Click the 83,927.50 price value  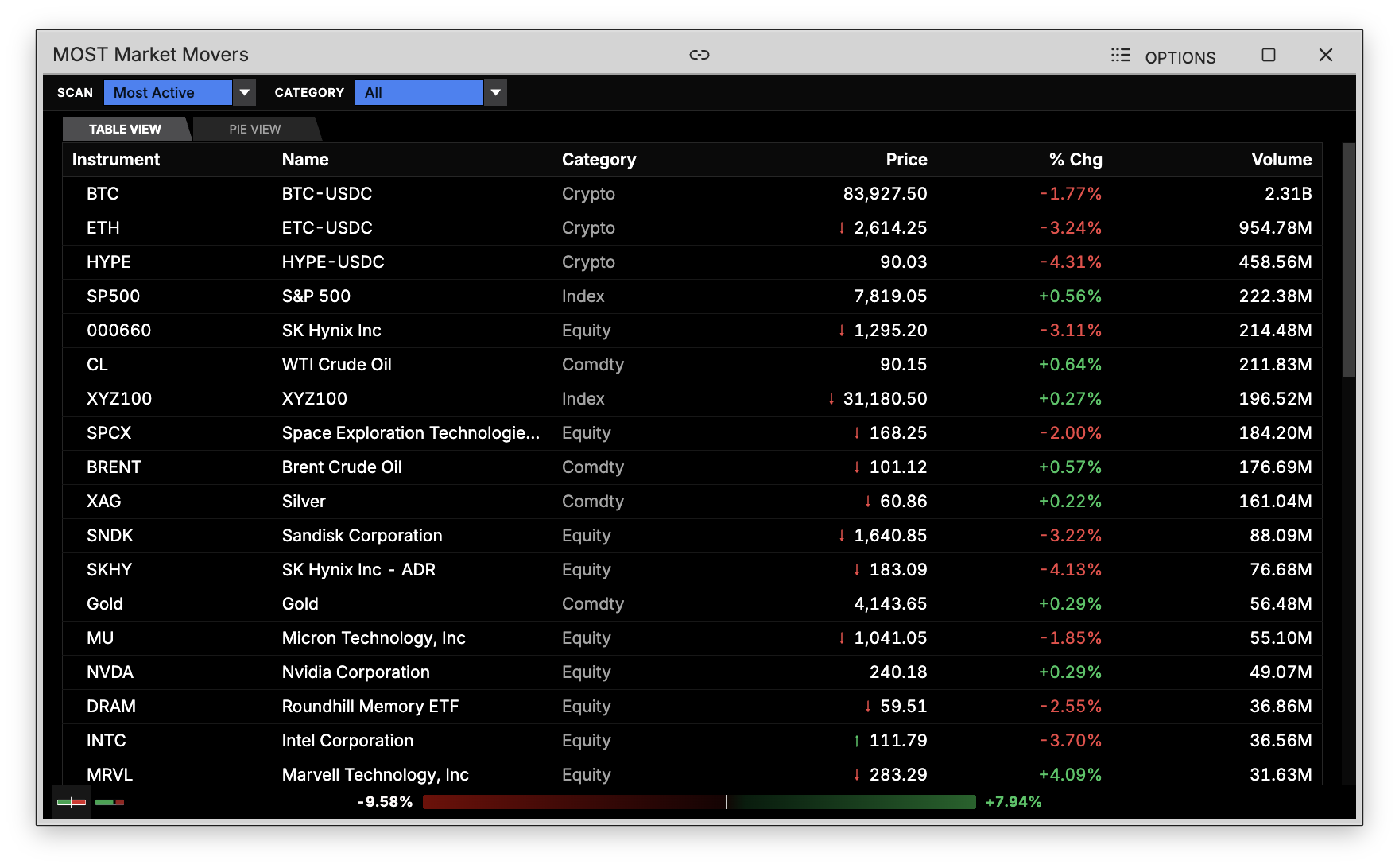click(885, 194)
